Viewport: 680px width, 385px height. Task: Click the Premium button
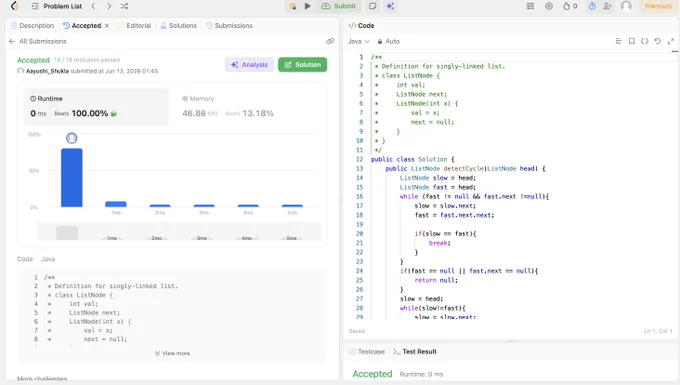pos(658,6)
